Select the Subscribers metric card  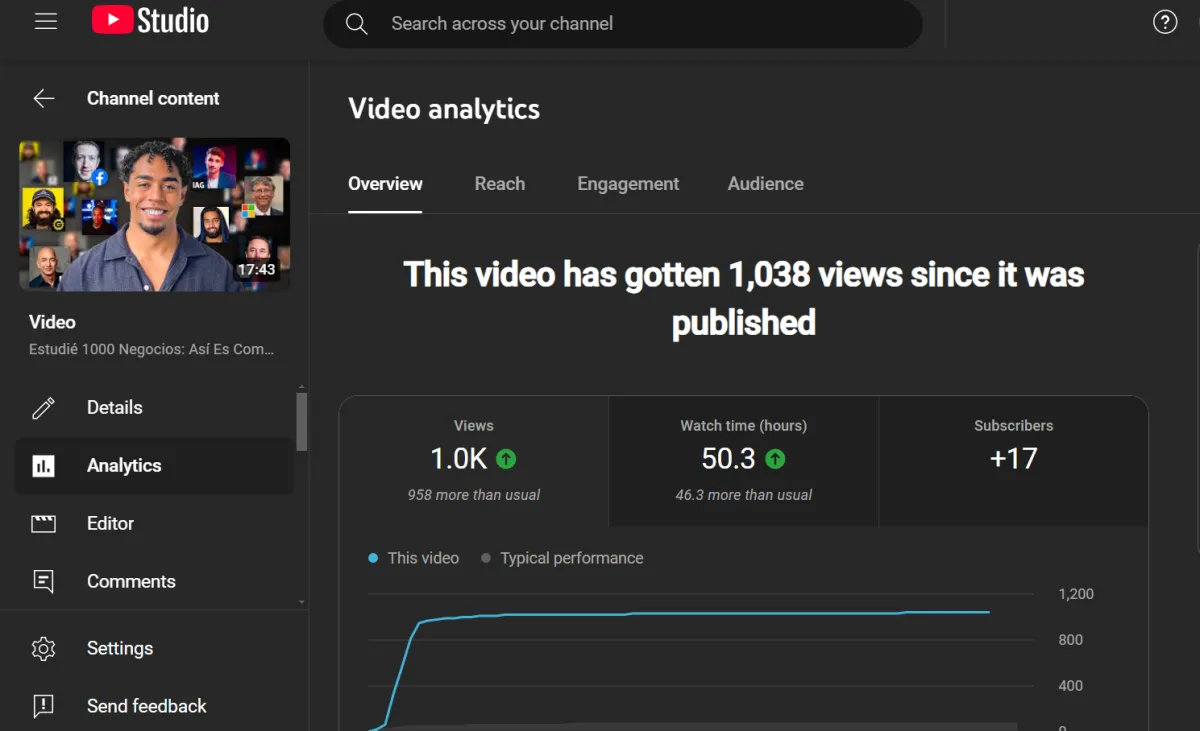coord(1014,461)
